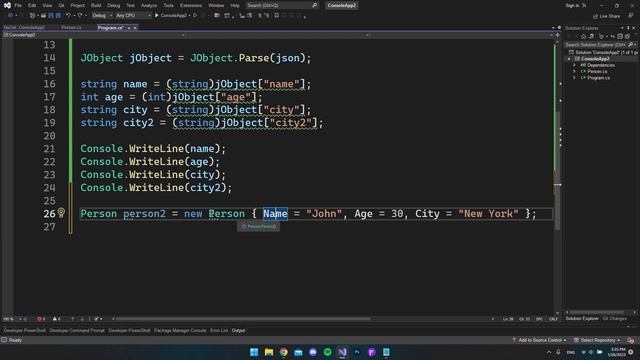The width and height of the screenshot is (640, 360).
Task: Click the warning count indicator
Action: click(x=56, y=319)
